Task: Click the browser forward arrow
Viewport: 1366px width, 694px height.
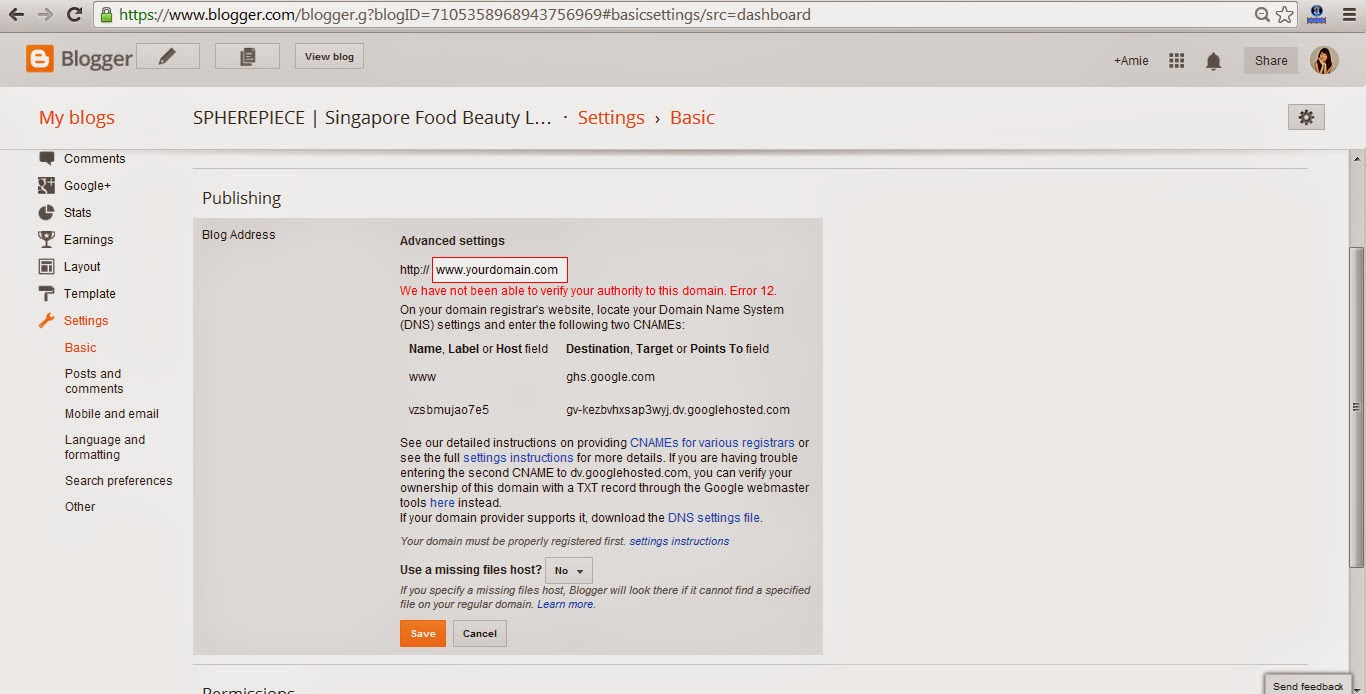Action: click(45, 15)
